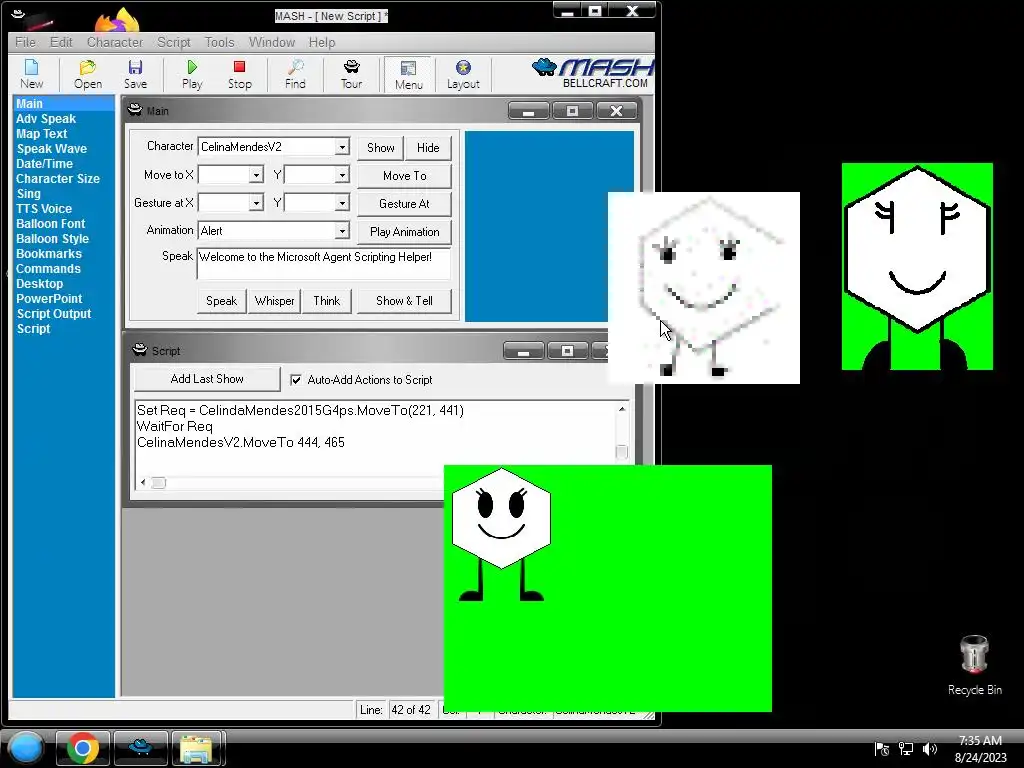Select the MASH taskbar button
Viewport: 1024px width, 768px height.
click(140, 748)
